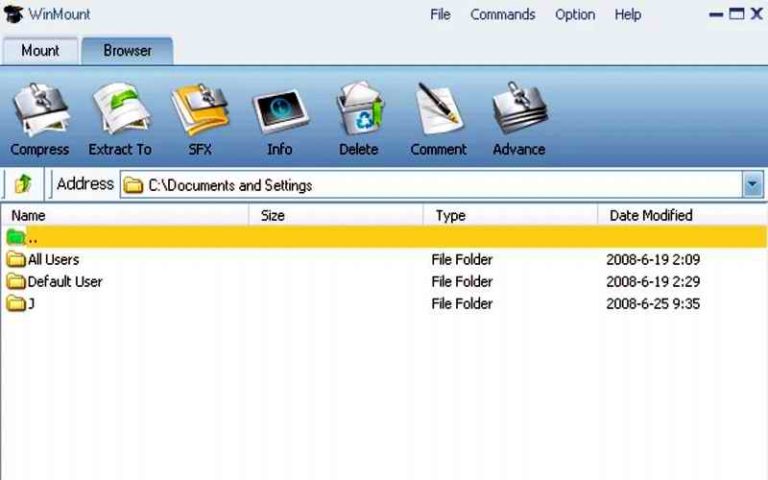Open the Option menu
This screenshot has height=480, width=768.
(x=575, y=15)
